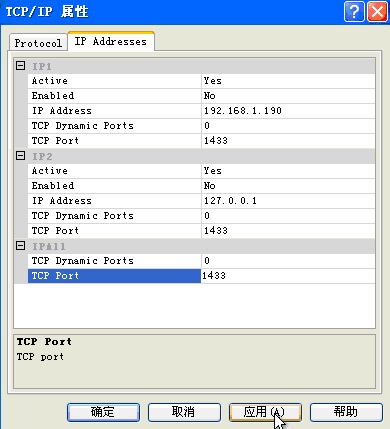Select IPAll TCP Dynamic Ports label
The width and height of the screenshot is (390, 429).
pos(114,261)
